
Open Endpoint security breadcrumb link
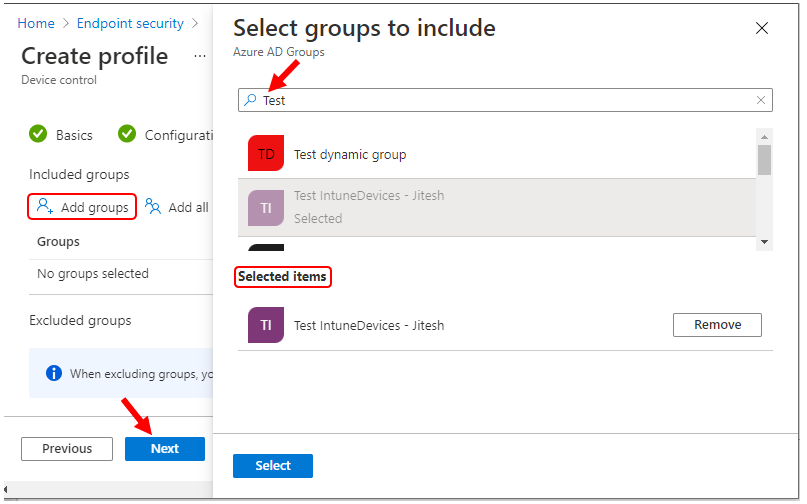pos(130,23)
